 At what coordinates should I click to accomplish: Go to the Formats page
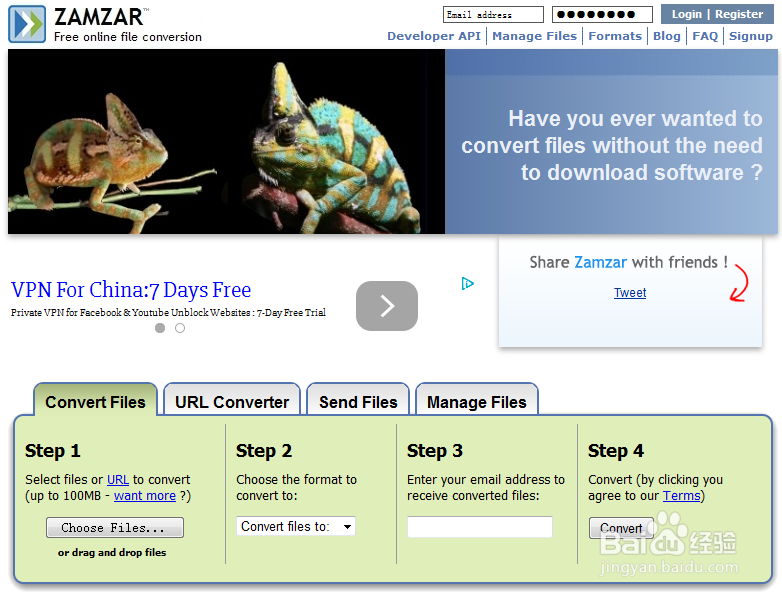615,36
